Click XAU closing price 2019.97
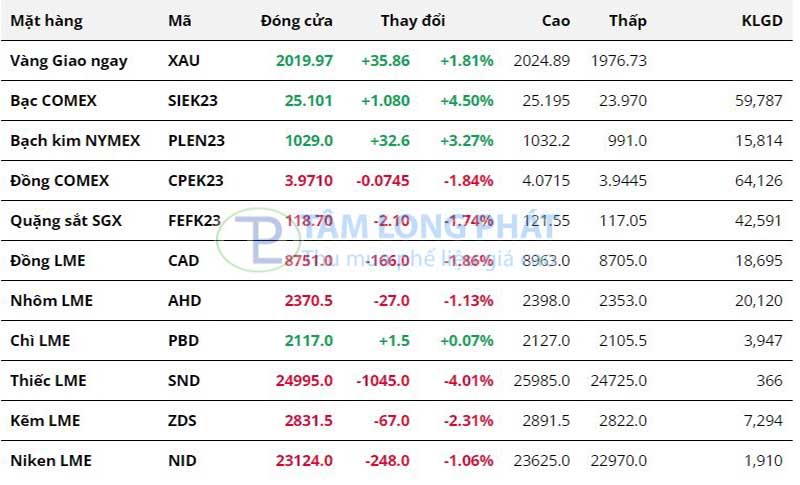Image resolution: width=800 pixels, height=485 pixels. pos(305,61)
